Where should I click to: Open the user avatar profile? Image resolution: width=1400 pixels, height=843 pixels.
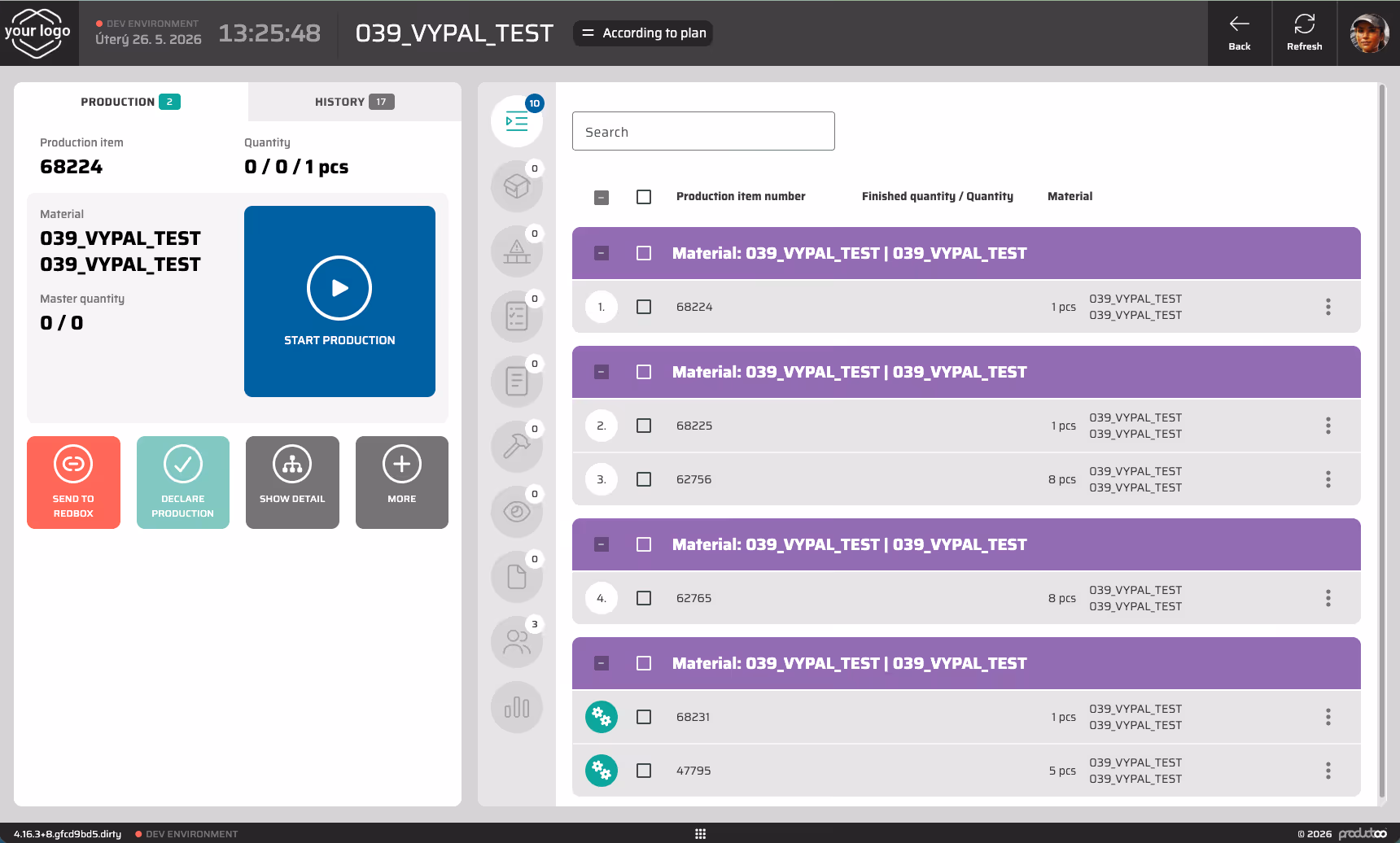(1369, 33)
